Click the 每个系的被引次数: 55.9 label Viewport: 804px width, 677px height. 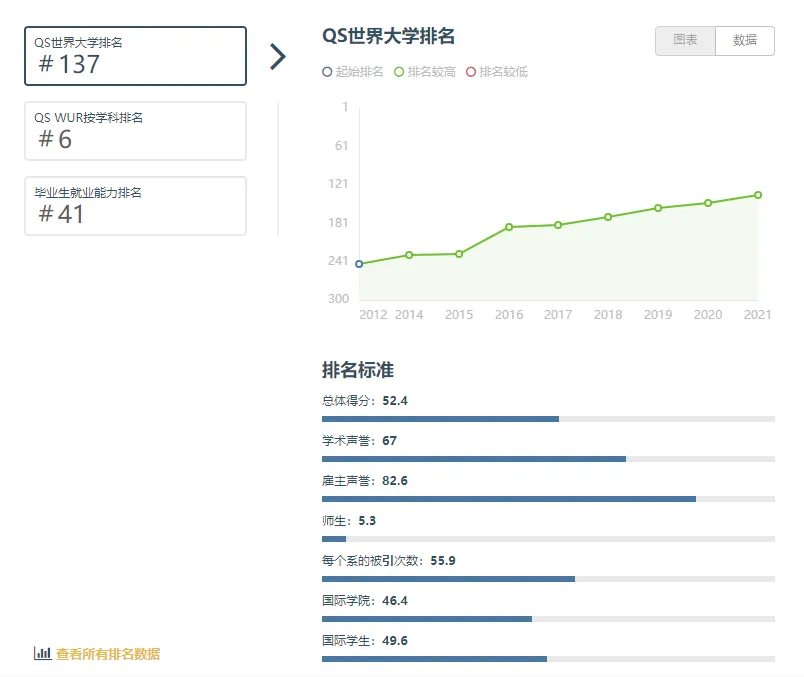pos(389,561)
